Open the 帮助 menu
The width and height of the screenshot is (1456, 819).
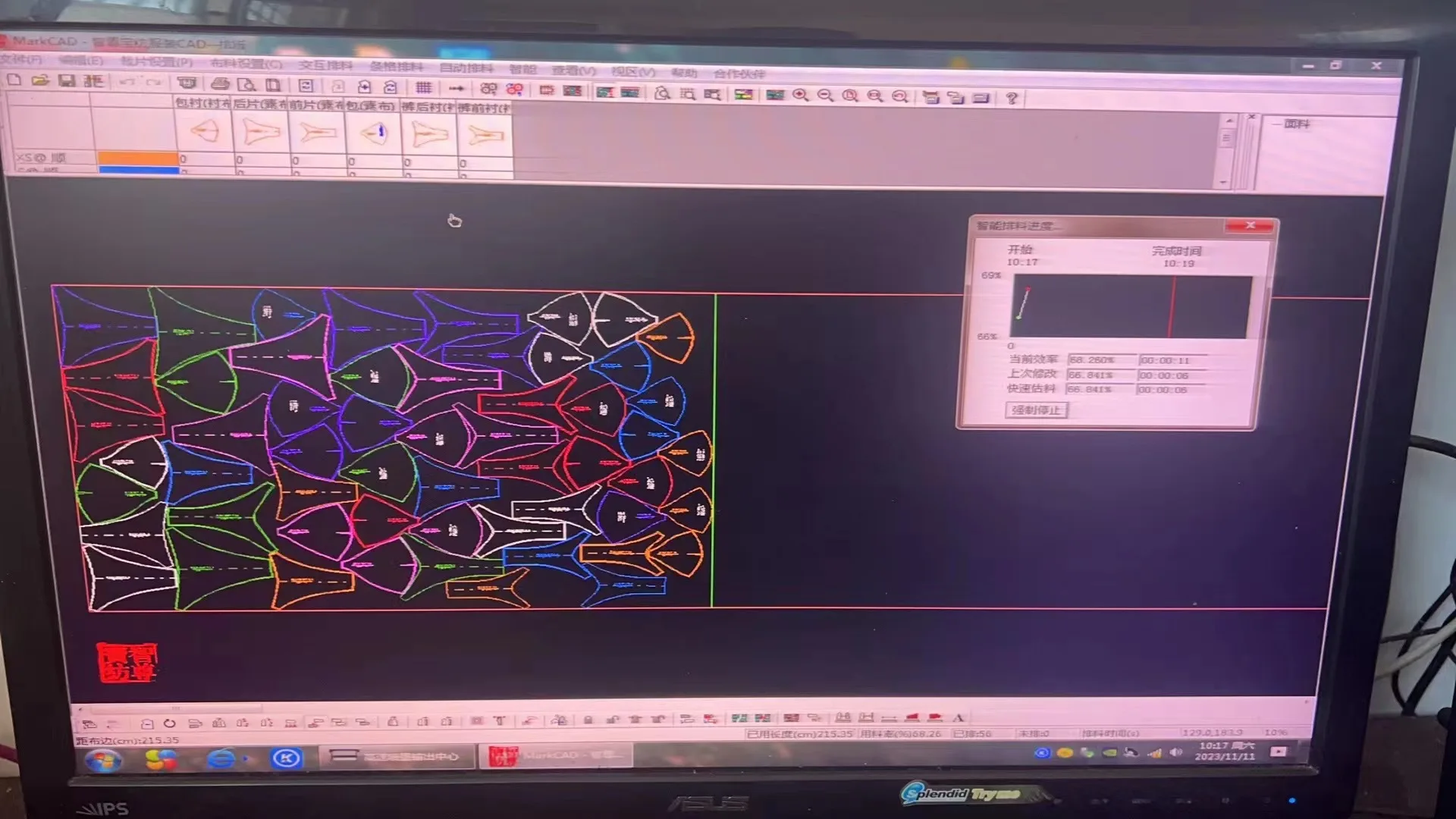click(x=683, y=73)
